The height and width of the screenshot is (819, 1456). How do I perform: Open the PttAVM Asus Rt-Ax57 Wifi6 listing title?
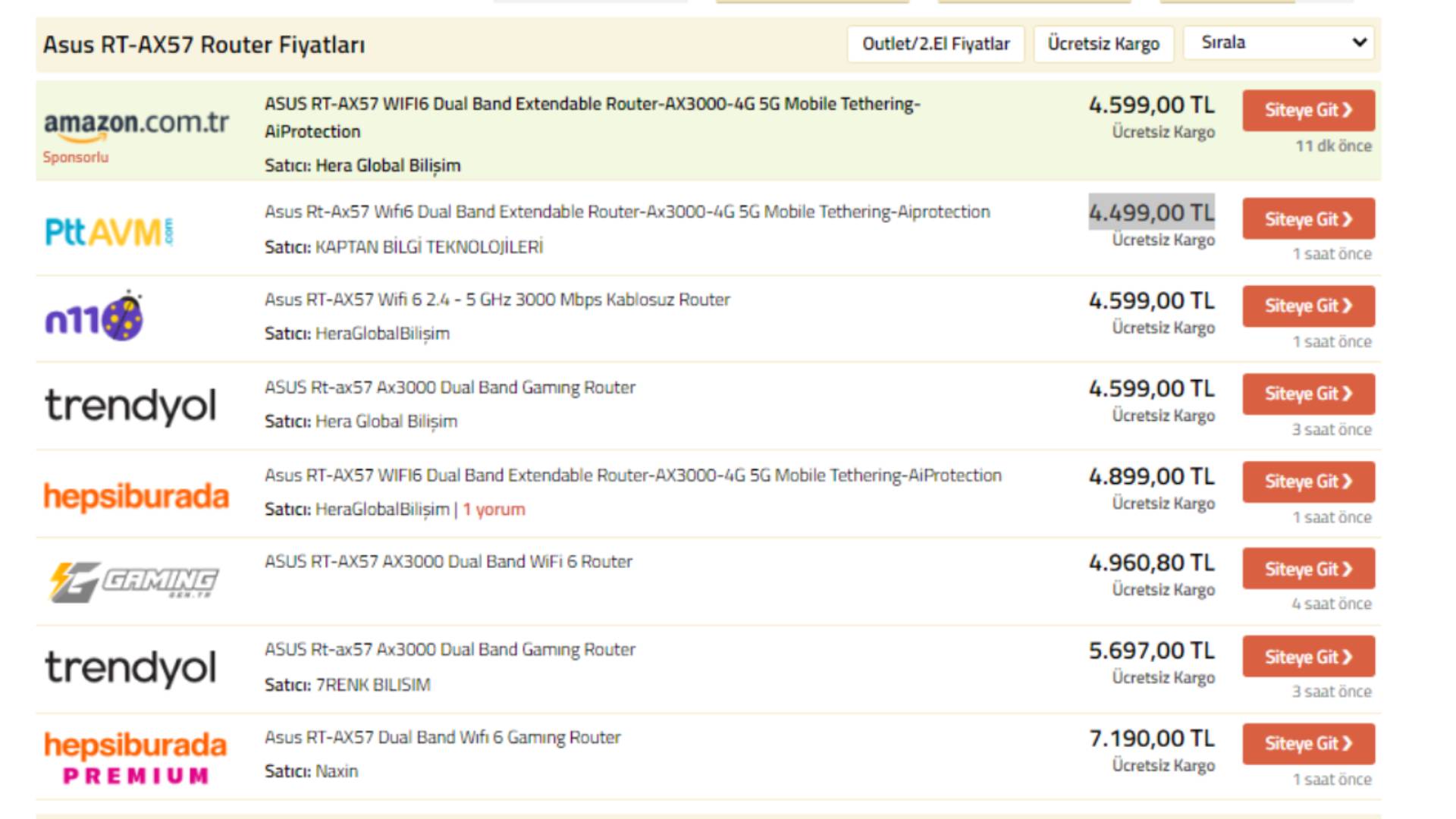[x=627, y=212]
